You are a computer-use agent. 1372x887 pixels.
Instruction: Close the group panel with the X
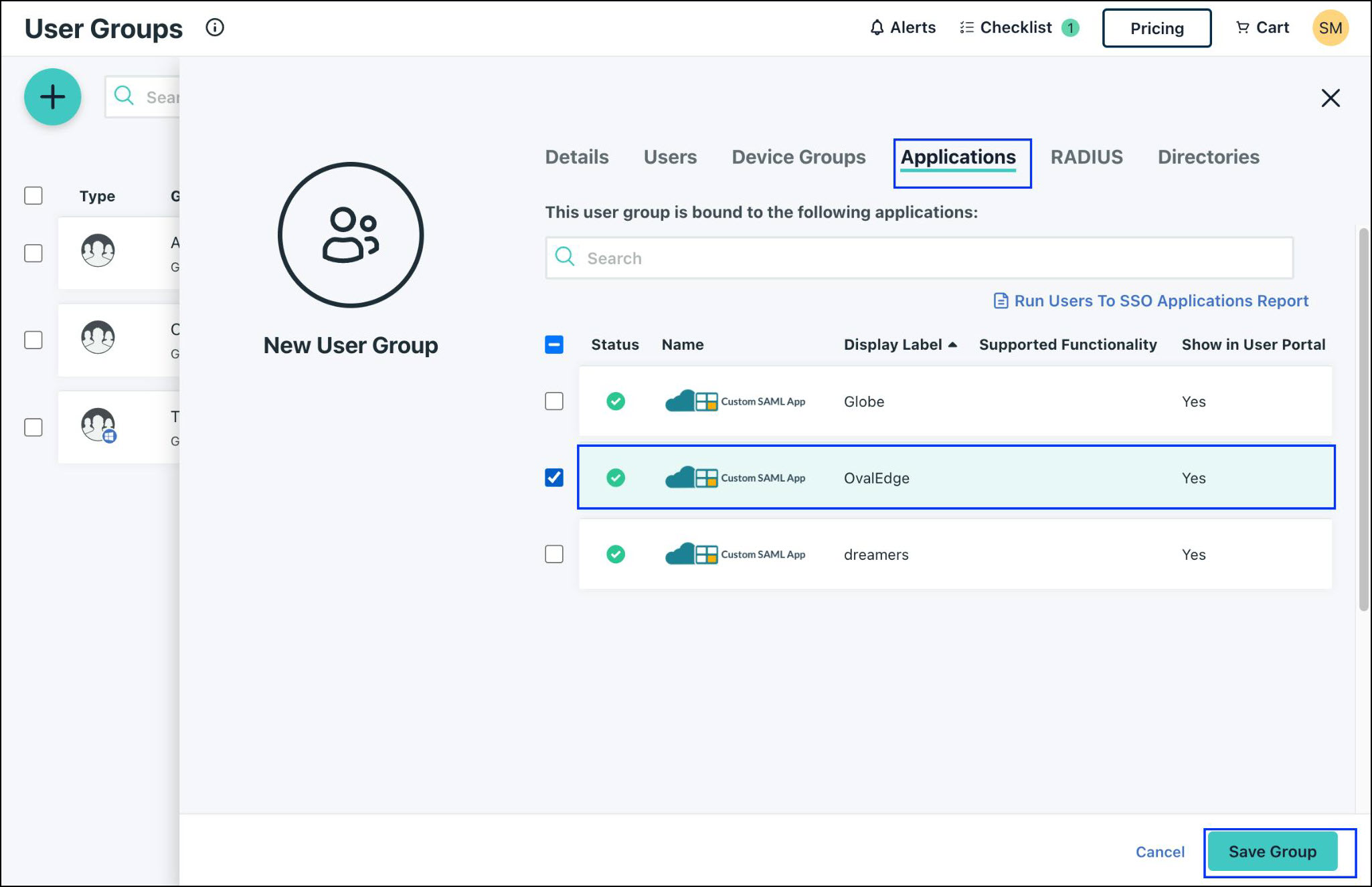(x=1331, y=98)
